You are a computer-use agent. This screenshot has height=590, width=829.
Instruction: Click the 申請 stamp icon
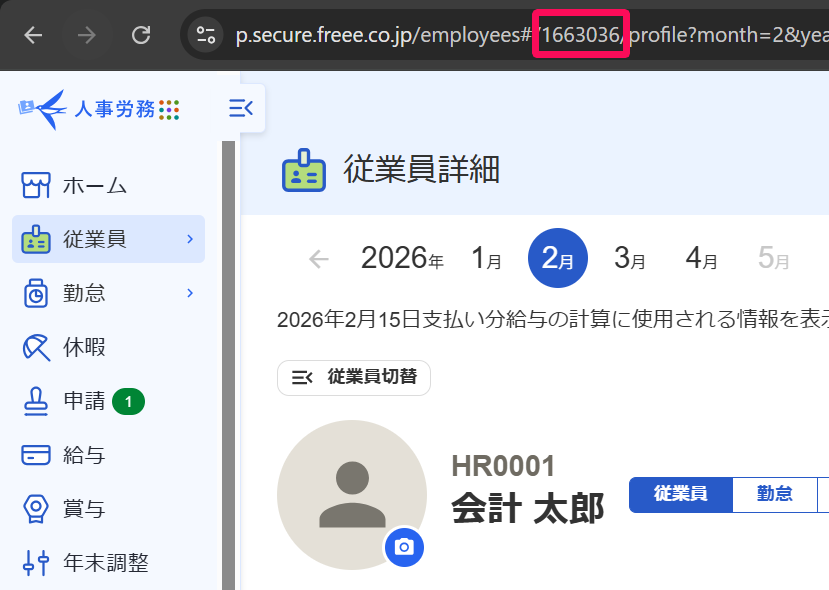click(x=36, y=401)
